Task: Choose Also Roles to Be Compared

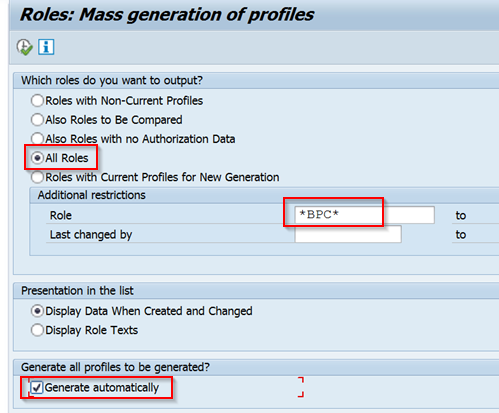Action: click(x=37, y=120)
